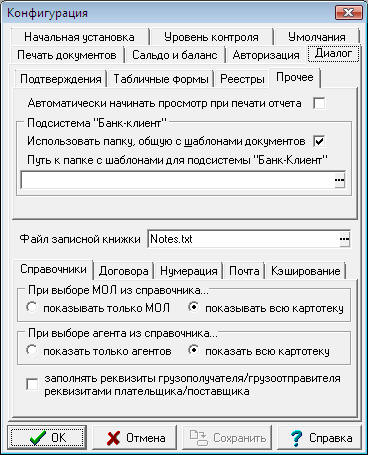Screen dimensions: 368x455
Task: Click the ellipsis button for Банк-Клиент templates path
Action: 339,180
